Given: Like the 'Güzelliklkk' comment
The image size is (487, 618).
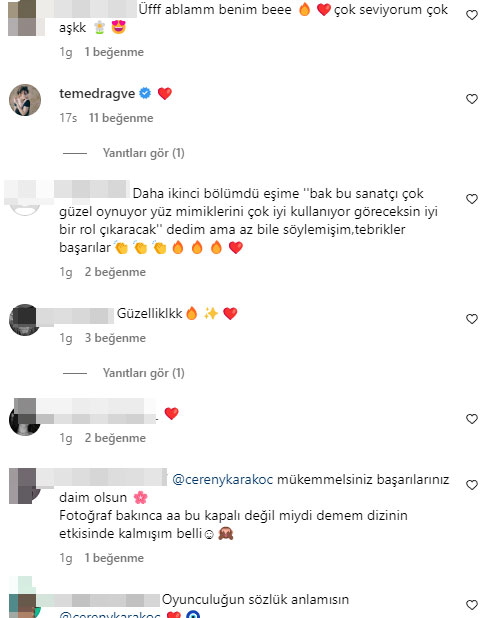Looking at the screenshot, I should click(472, 319).
